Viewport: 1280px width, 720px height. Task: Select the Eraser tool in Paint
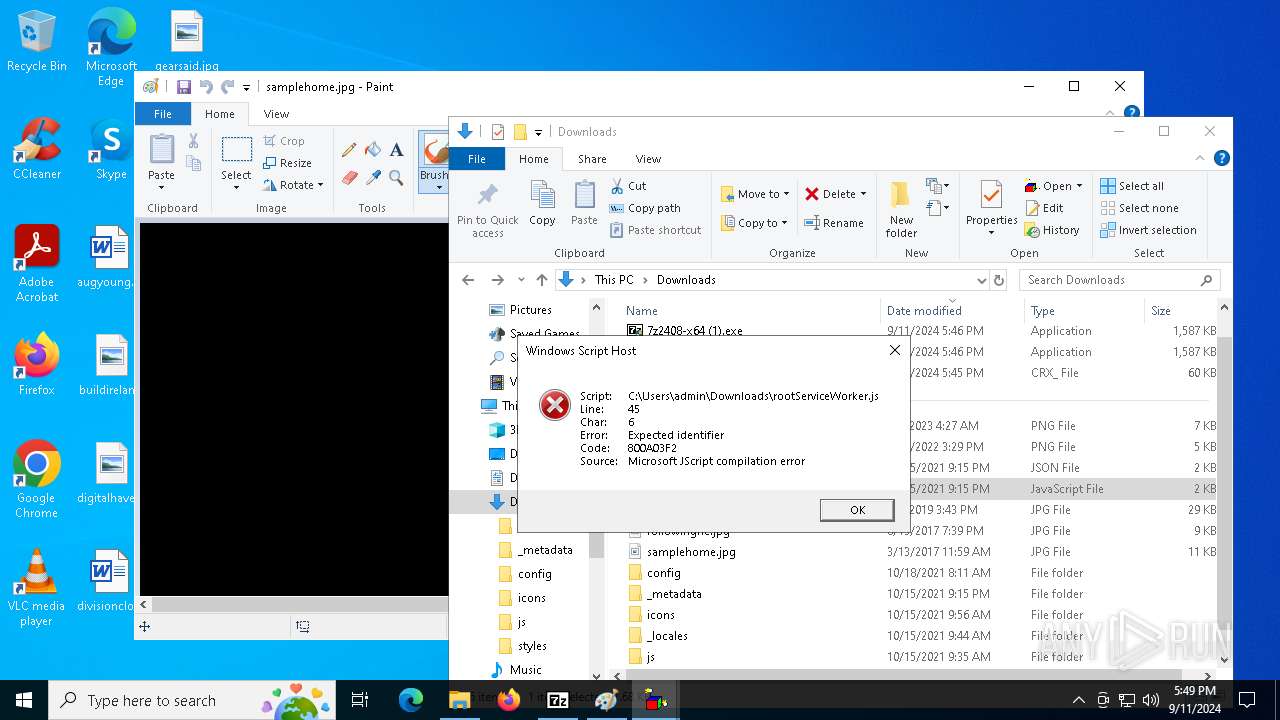pyautogui.click(x=349, y=178)
